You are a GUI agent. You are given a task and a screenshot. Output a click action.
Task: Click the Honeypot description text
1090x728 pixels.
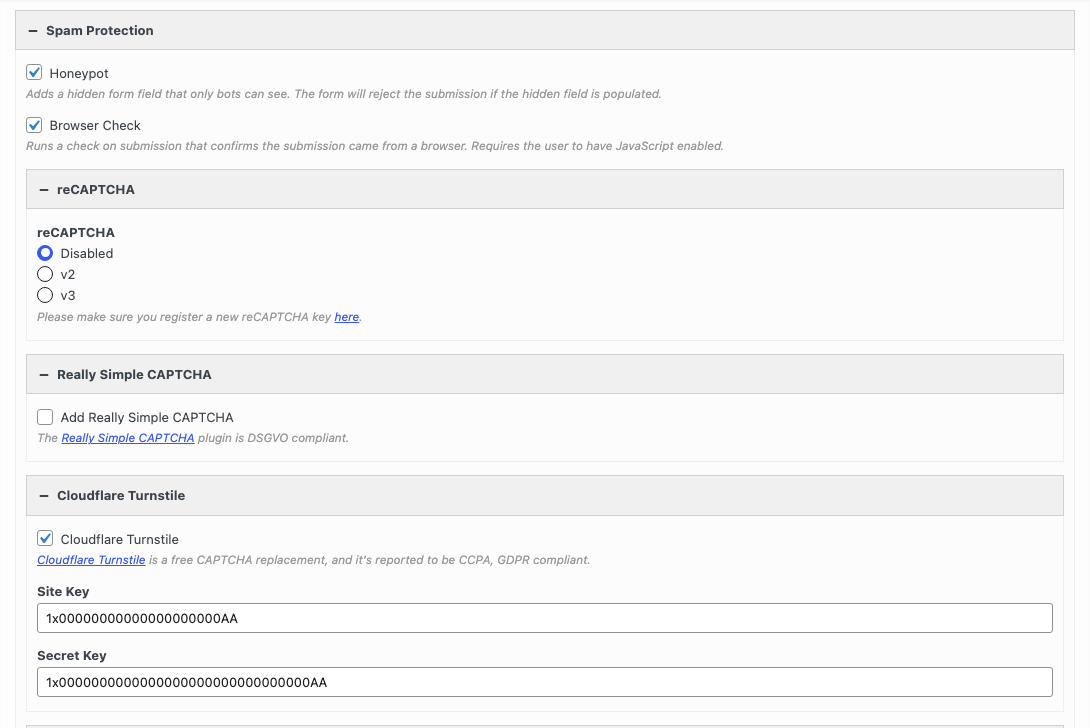pyautogui.click(x=343, y=94)
